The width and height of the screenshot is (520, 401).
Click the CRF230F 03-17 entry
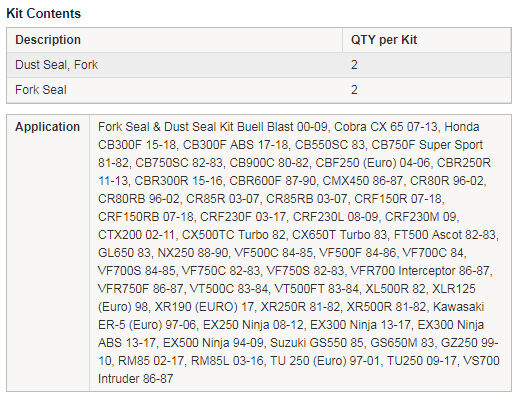click(x=243, y=217)
